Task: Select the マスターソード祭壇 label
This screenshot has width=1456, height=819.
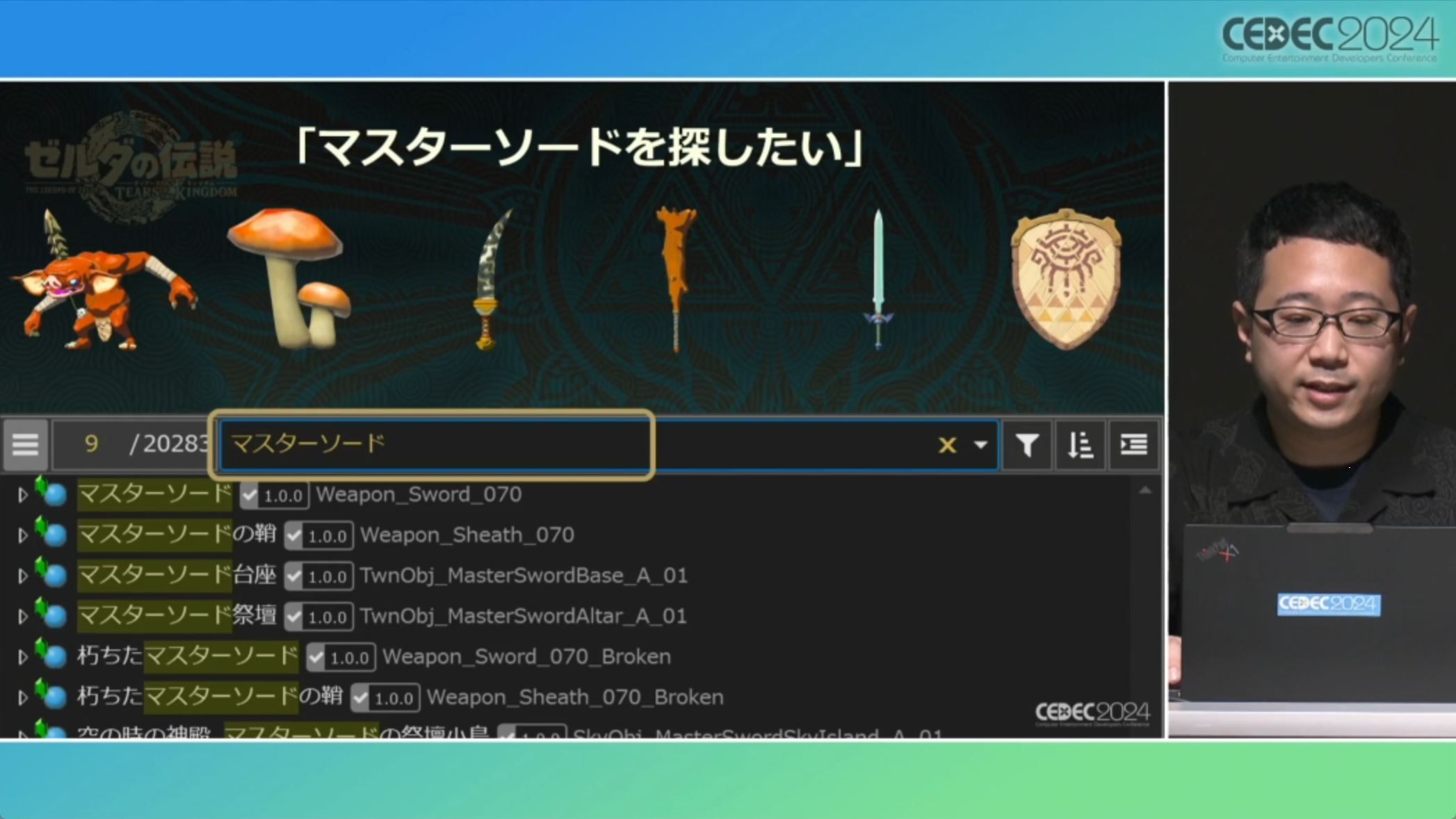Action: [x=177, y=615]
